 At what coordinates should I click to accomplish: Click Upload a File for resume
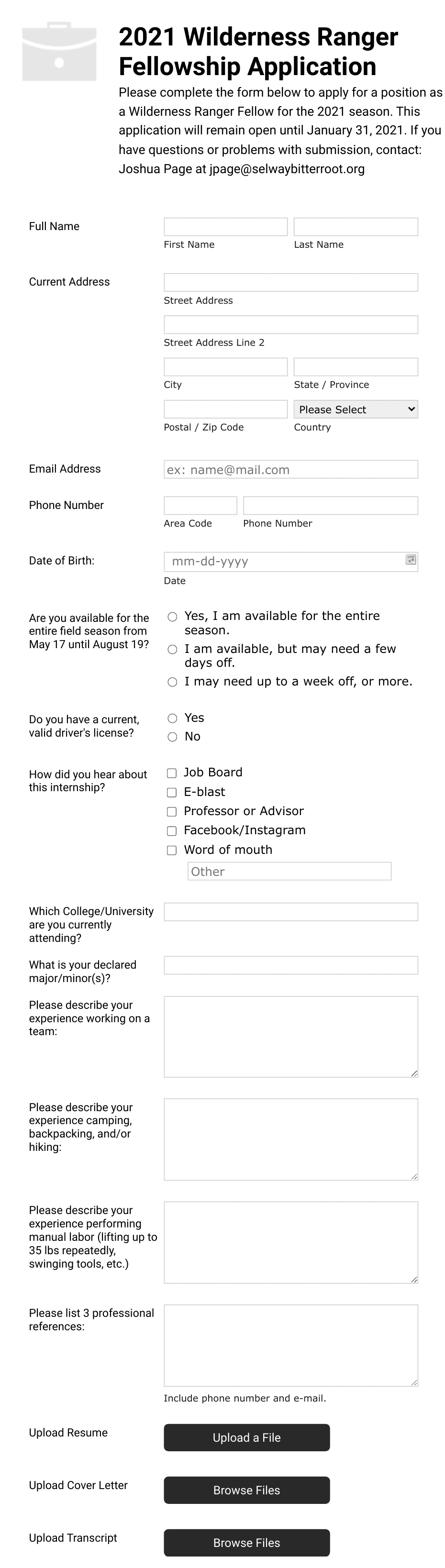coord(246,1438)
